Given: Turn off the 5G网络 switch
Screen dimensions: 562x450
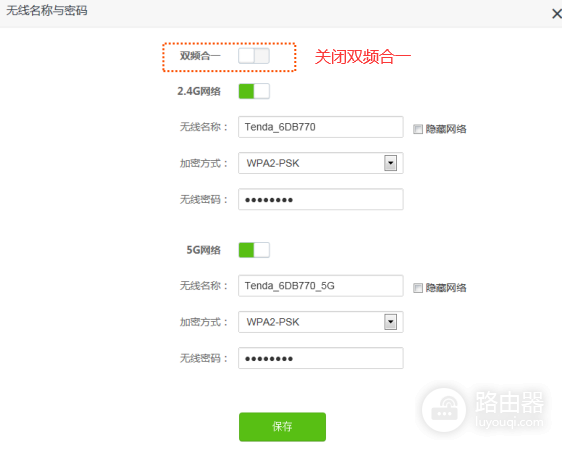Looking at the screenshot, I should click(254, 250).
